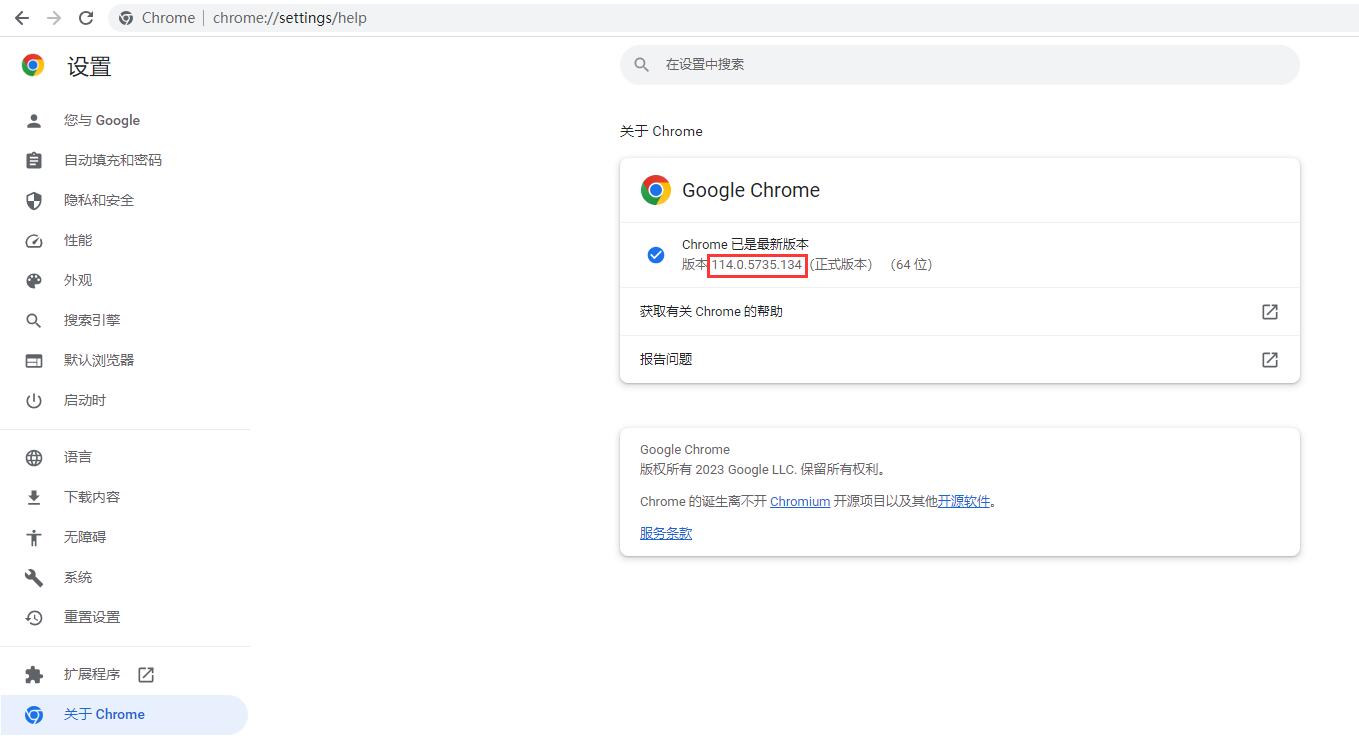Image resolution: width=1359 pixels, height=743 pixels.
Task: Click the magnifier icon in settings search
Action: coord(642,64)
